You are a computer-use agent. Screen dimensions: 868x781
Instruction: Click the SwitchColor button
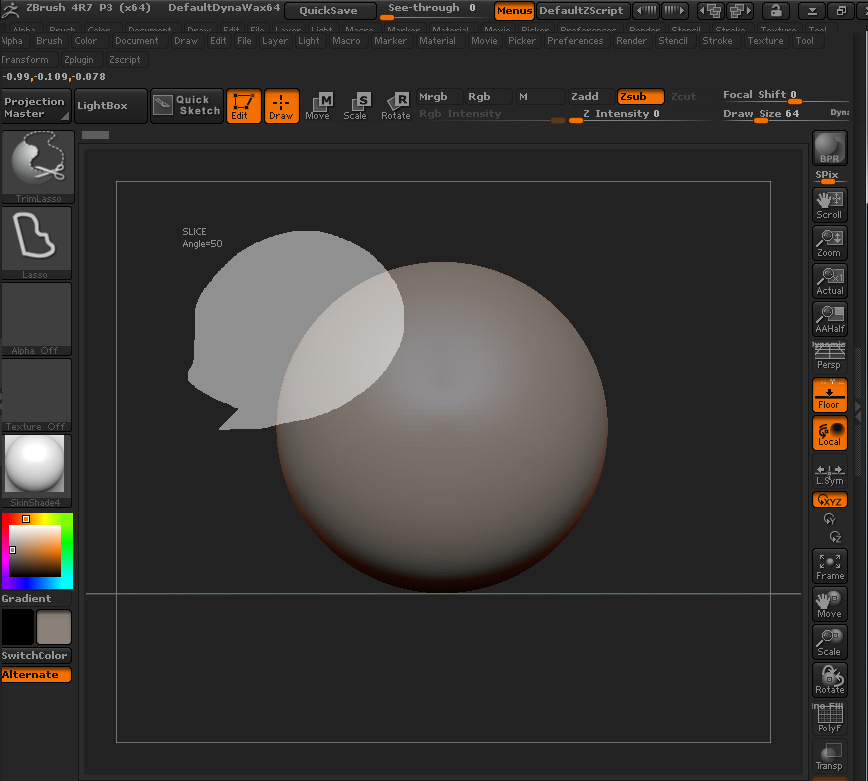(35, 656)
